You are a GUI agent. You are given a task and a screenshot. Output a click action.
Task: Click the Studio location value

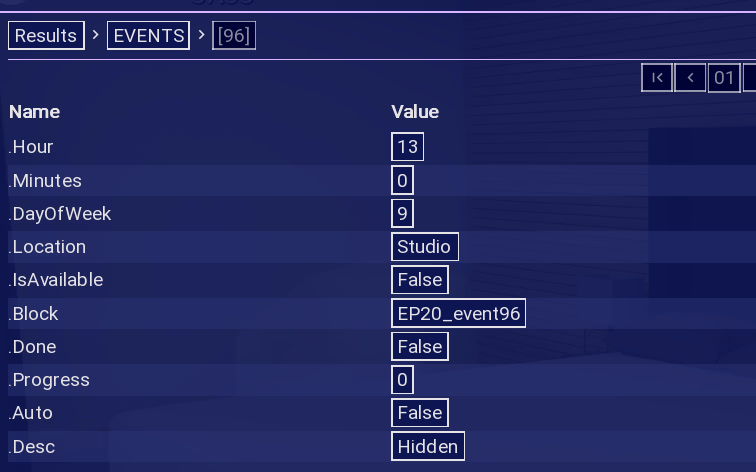424,247
